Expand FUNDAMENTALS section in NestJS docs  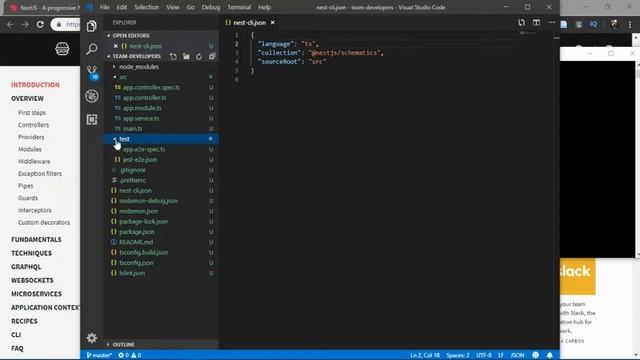point(36,240)
